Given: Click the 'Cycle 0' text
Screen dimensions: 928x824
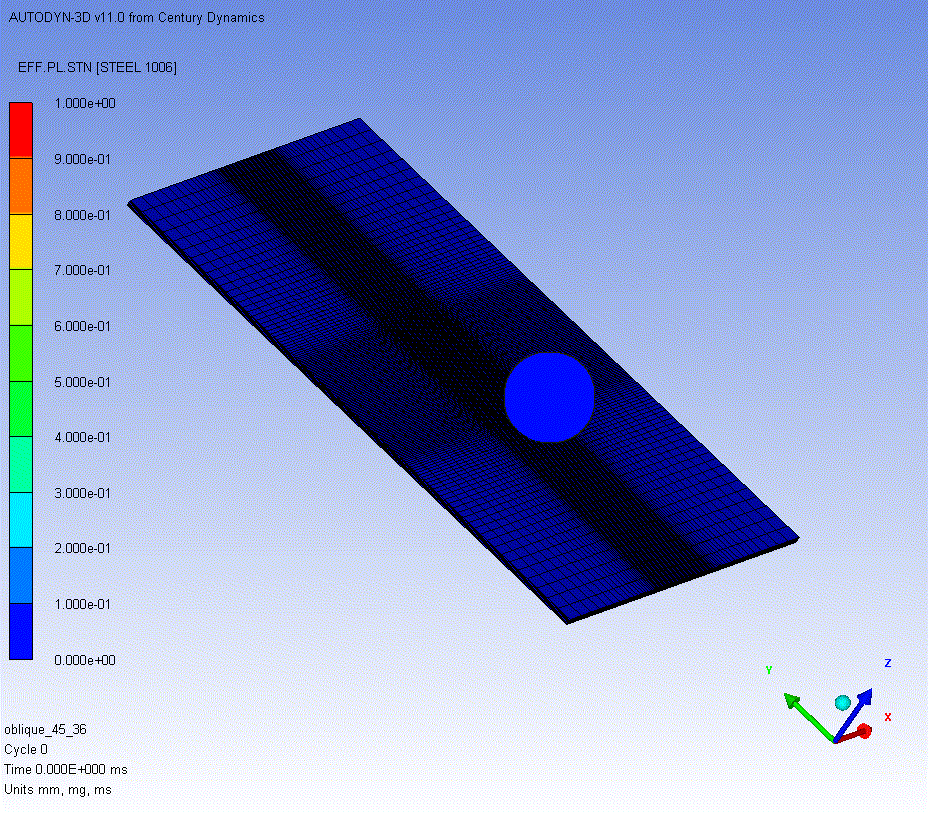Looking at the screenshot, I should [25, 749].
